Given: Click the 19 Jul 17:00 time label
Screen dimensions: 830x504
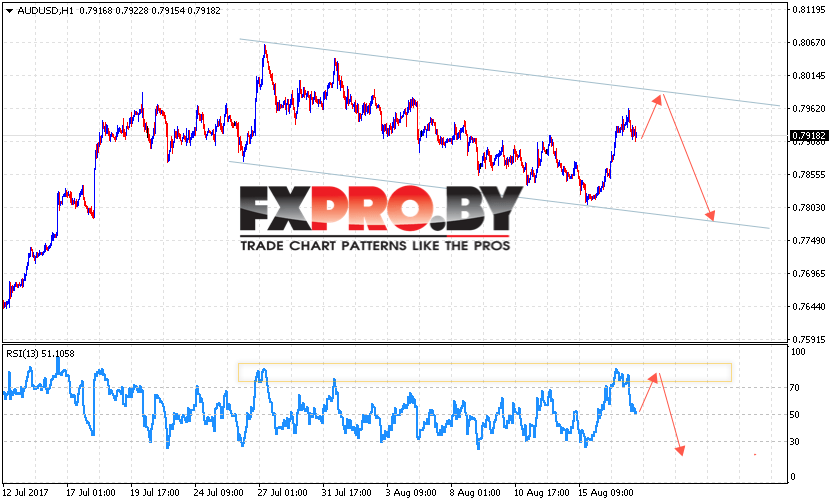Looking at the screenshot, I should click(x=155, y=493).
